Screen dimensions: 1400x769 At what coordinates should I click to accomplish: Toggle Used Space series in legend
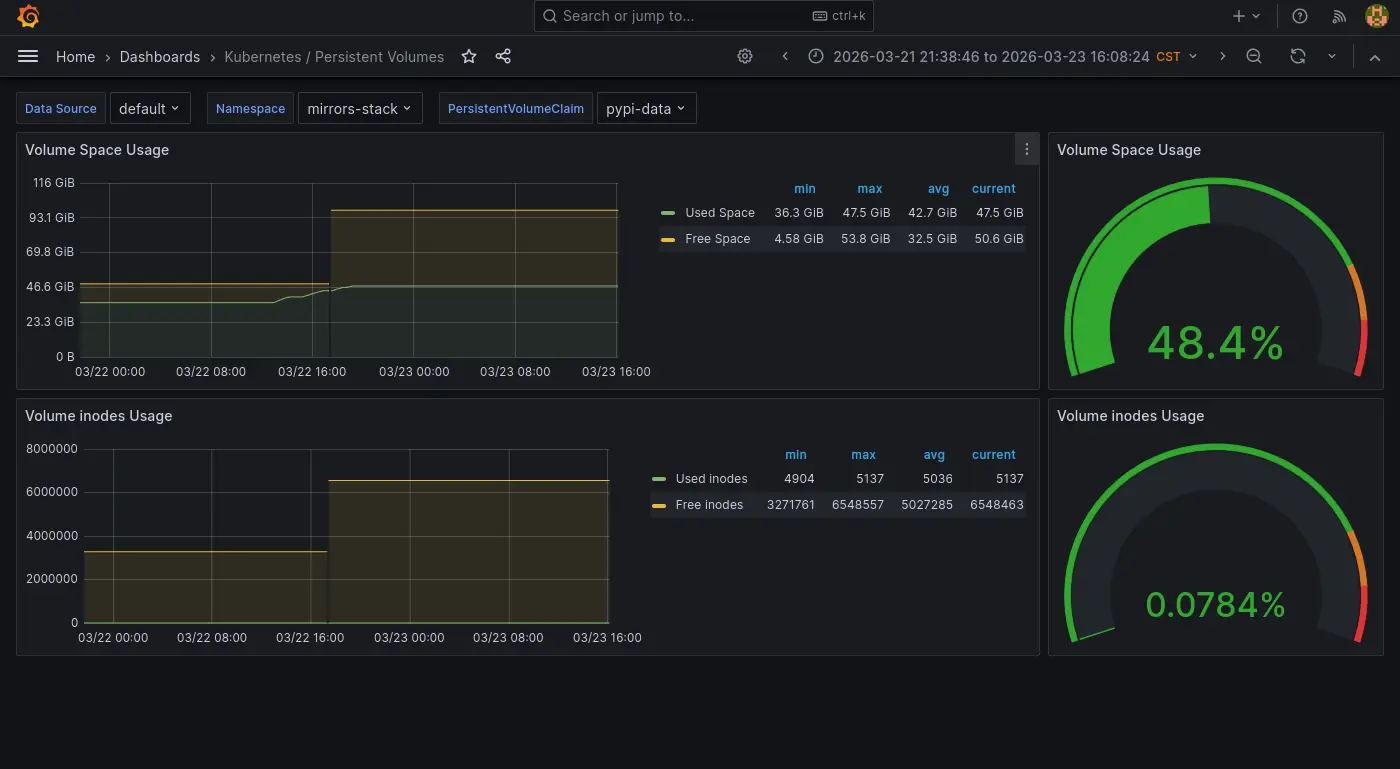(719, 213)
